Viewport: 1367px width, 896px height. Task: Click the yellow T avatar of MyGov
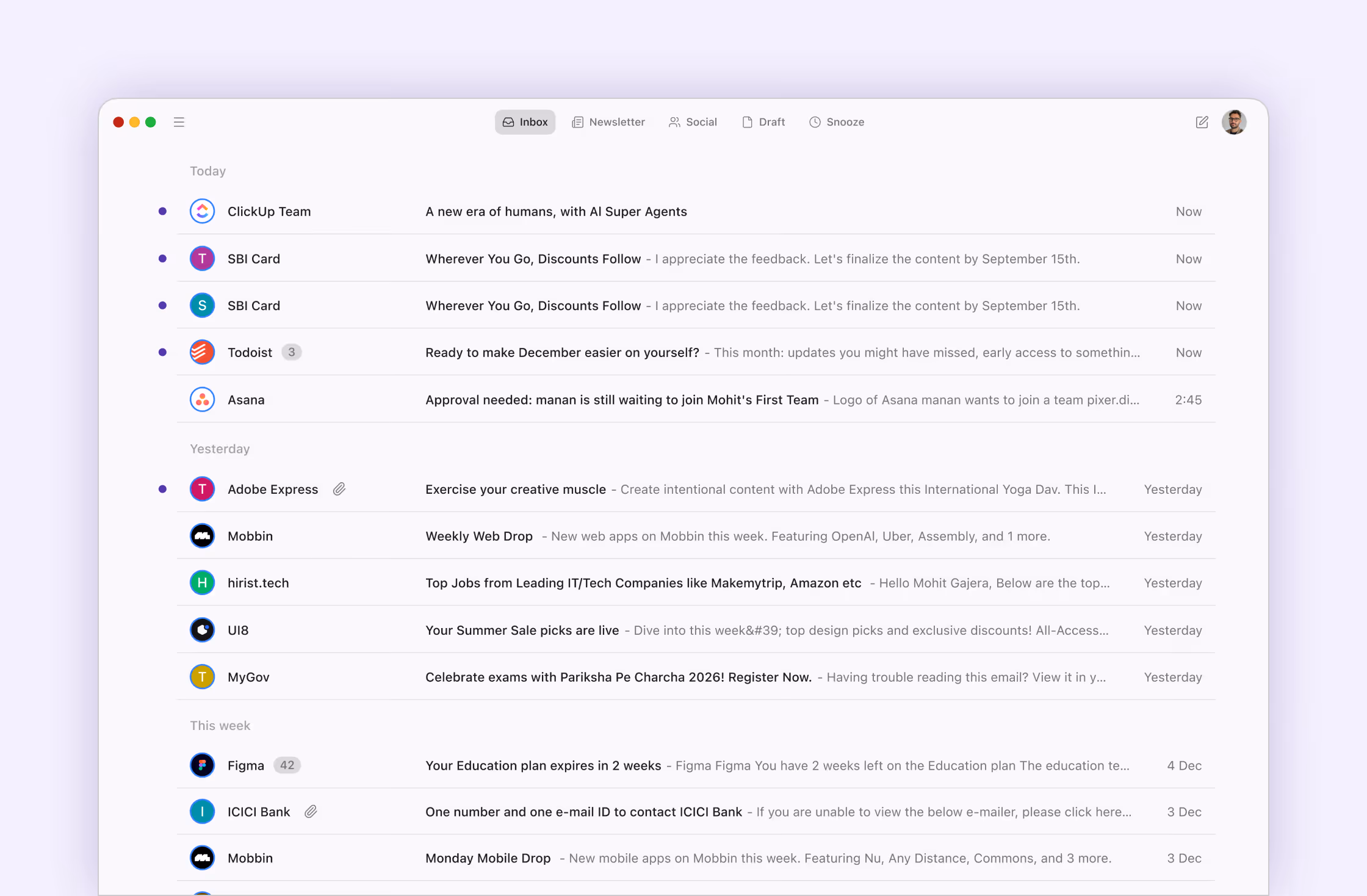(202, 677)
